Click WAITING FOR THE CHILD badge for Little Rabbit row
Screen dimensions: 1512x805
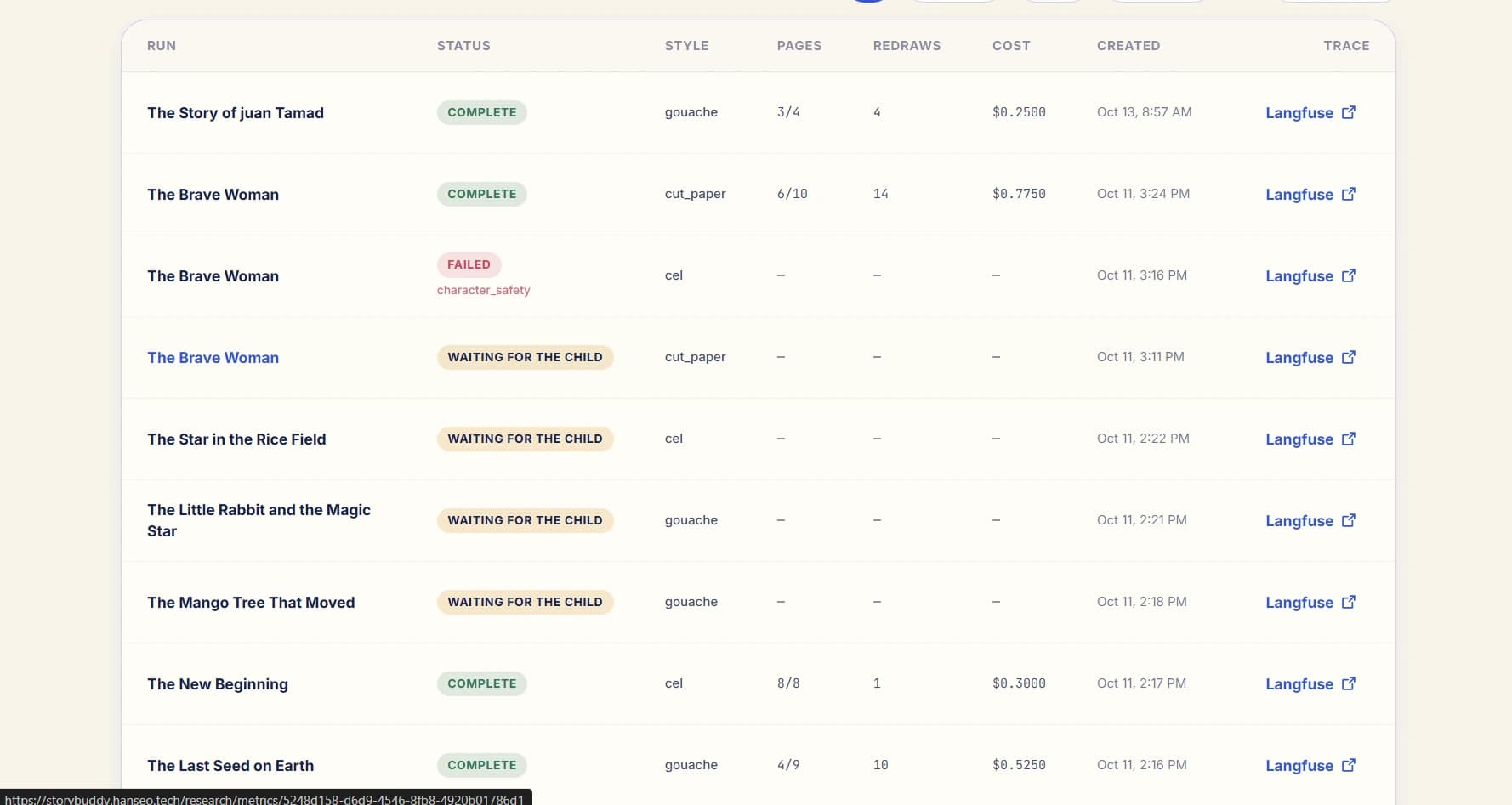(525, 520)
